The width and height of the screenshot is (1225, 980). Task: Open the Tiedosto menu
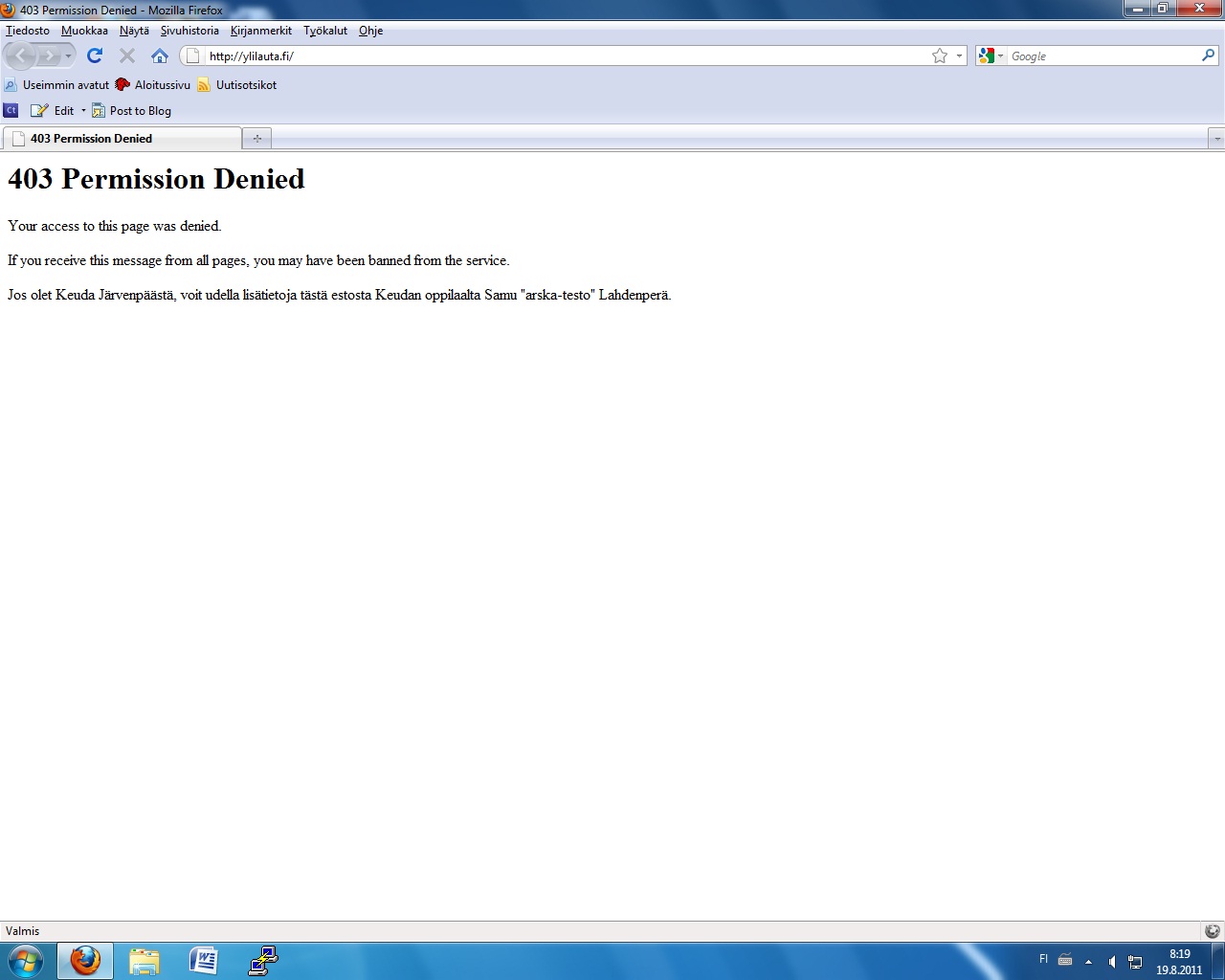28,31
